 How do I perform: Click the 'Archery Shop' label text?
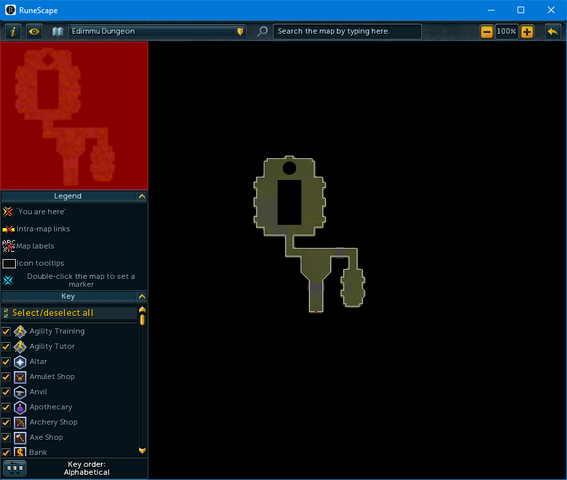tap(54, 422)
